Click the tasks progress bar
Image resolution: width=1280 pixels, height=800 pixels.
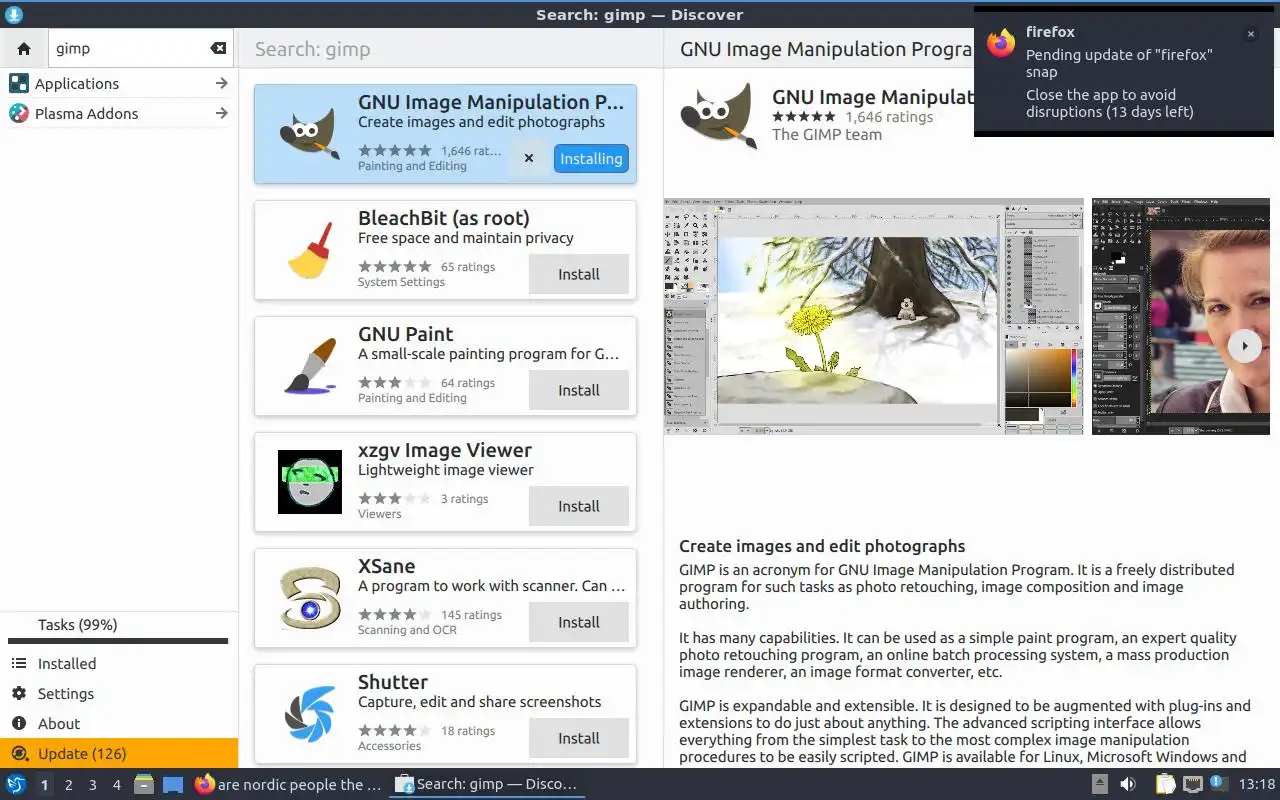click(x=118, y=641)
